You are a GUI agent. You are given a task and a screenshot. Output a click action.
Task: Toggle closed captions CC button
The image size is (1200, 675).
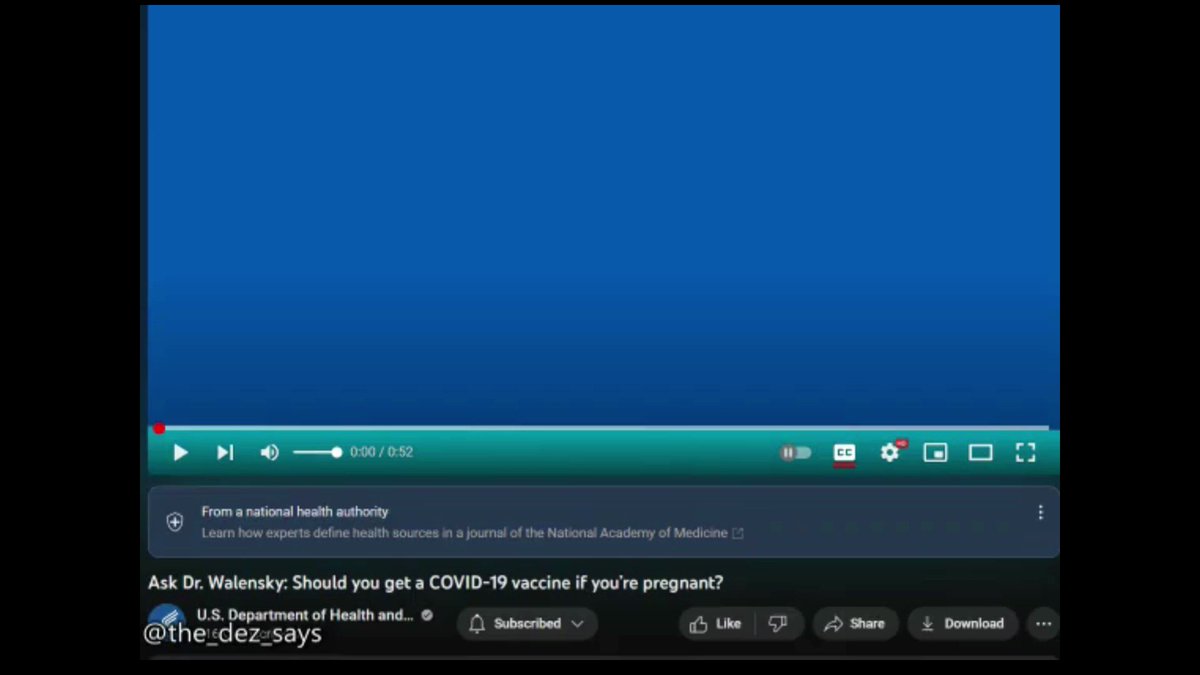tap(844, 454)
